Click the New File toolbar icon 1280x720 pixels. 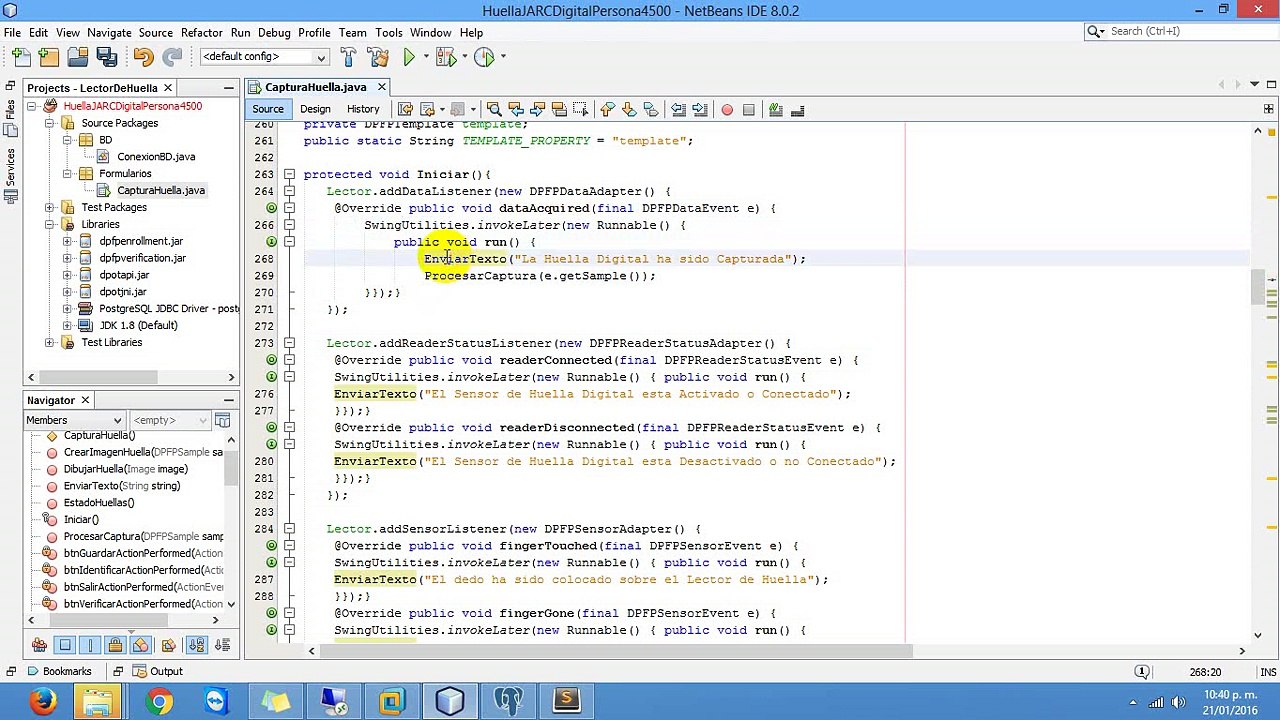[x=20, y=57]
